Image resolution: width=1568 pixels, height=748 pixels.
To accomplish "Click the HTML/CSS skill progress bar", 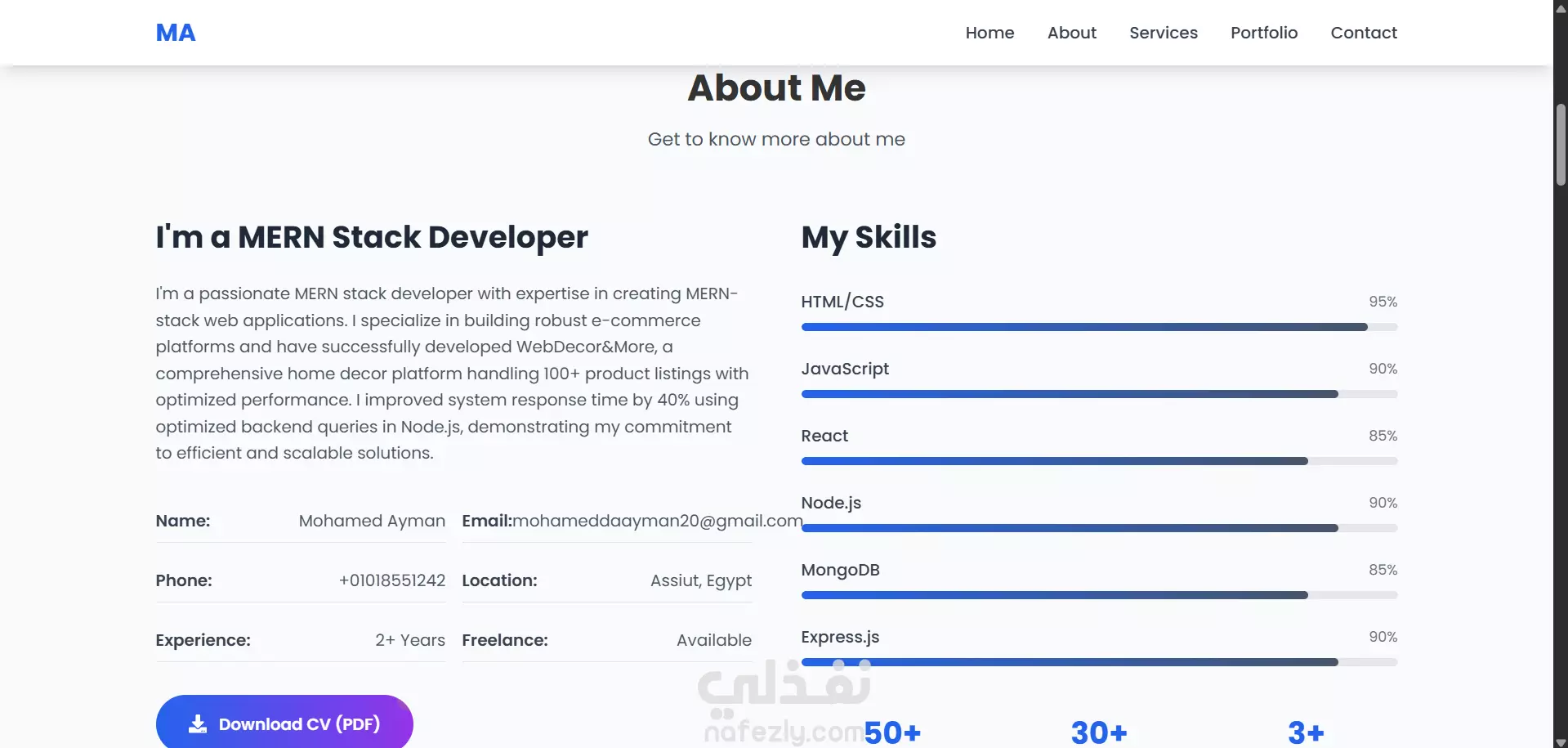I will (1099, 327).
